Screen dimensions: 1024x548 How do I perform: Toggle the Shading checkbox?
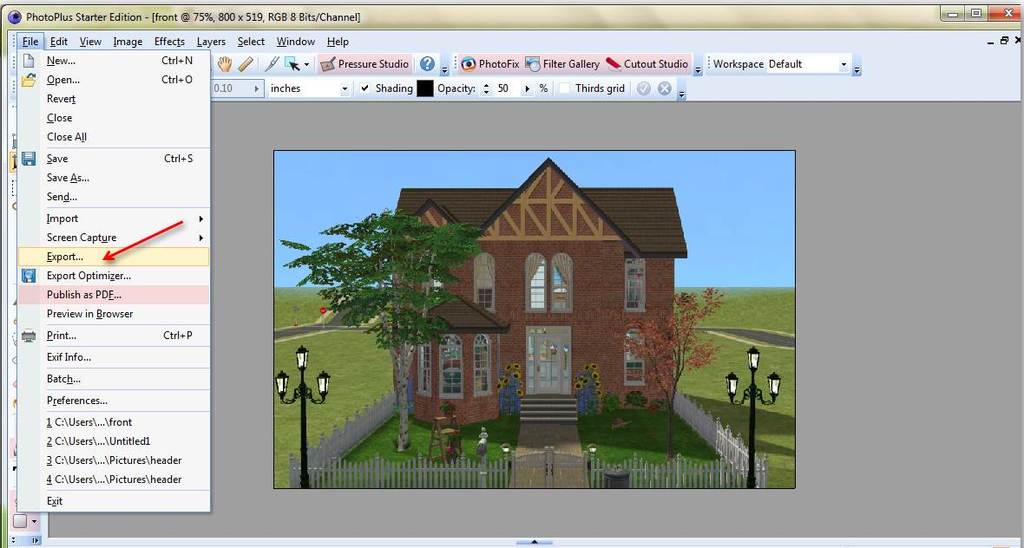(365, 88)
